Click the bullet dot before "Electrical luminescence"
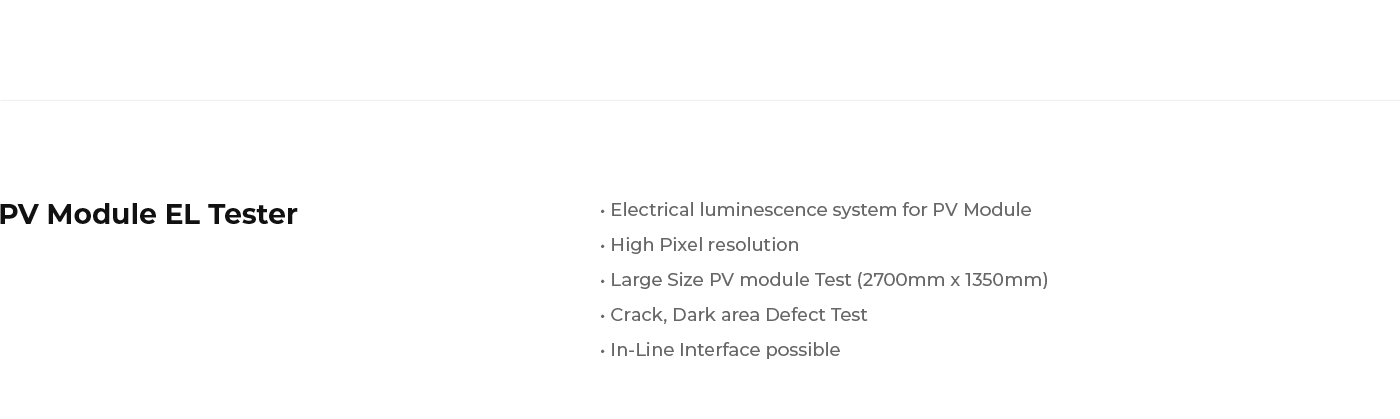The height and width of the screenshot is (419, 1400). 603,211
